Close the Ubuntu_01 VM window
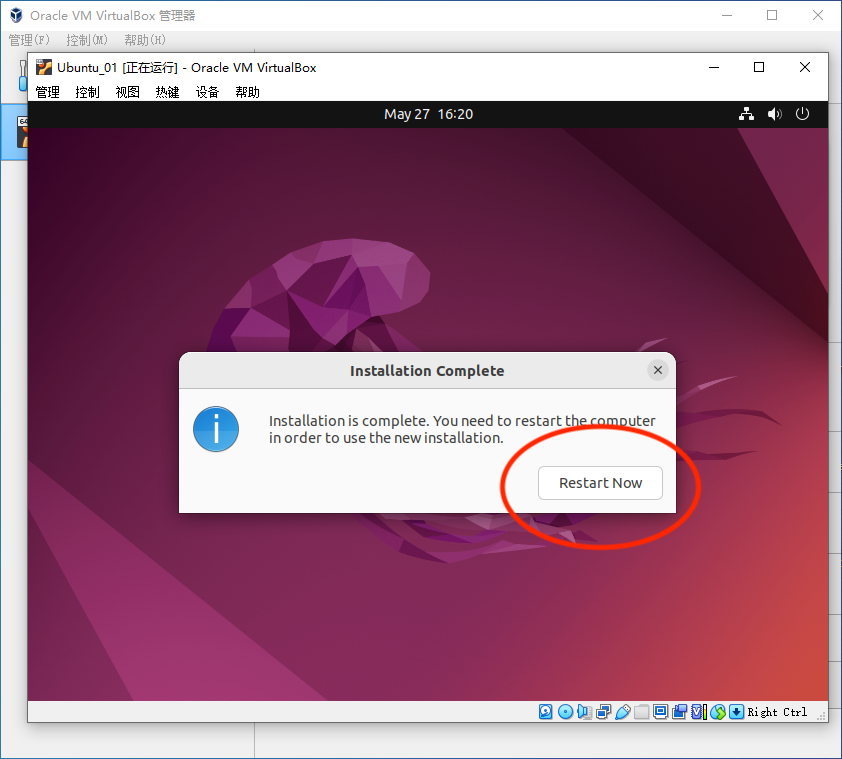 point(804,67)
